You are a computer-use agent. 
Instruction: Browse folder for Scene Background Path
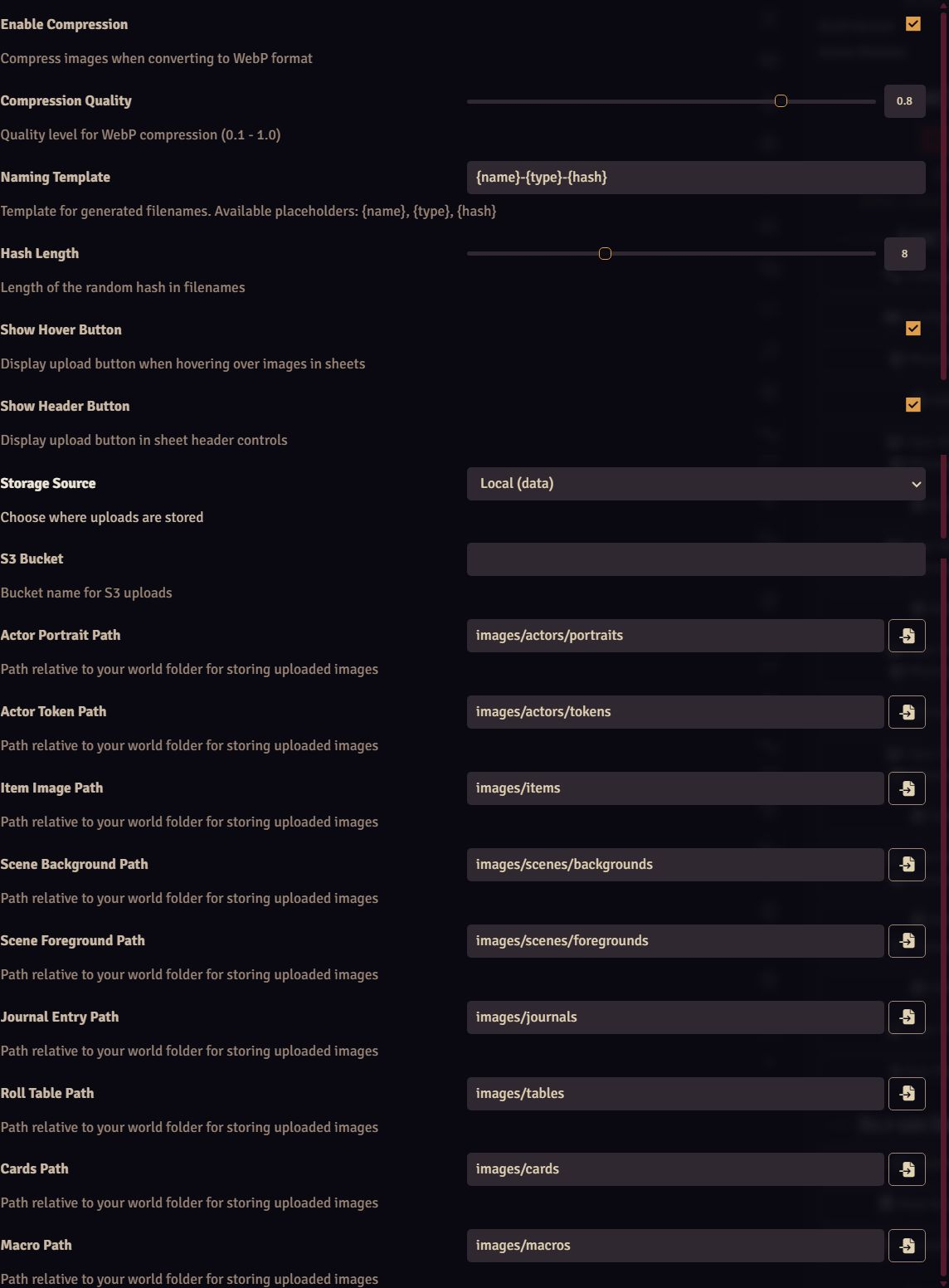pyautogui.click(x=907, y=865)
